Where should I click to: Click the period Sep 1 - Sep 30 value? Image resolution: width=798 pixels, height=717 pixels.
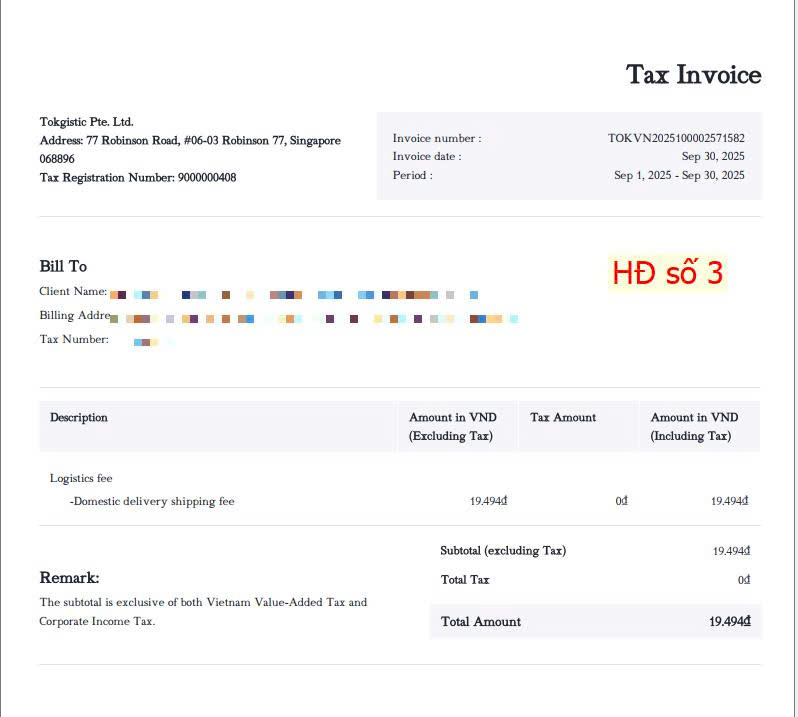click(679, 175)
